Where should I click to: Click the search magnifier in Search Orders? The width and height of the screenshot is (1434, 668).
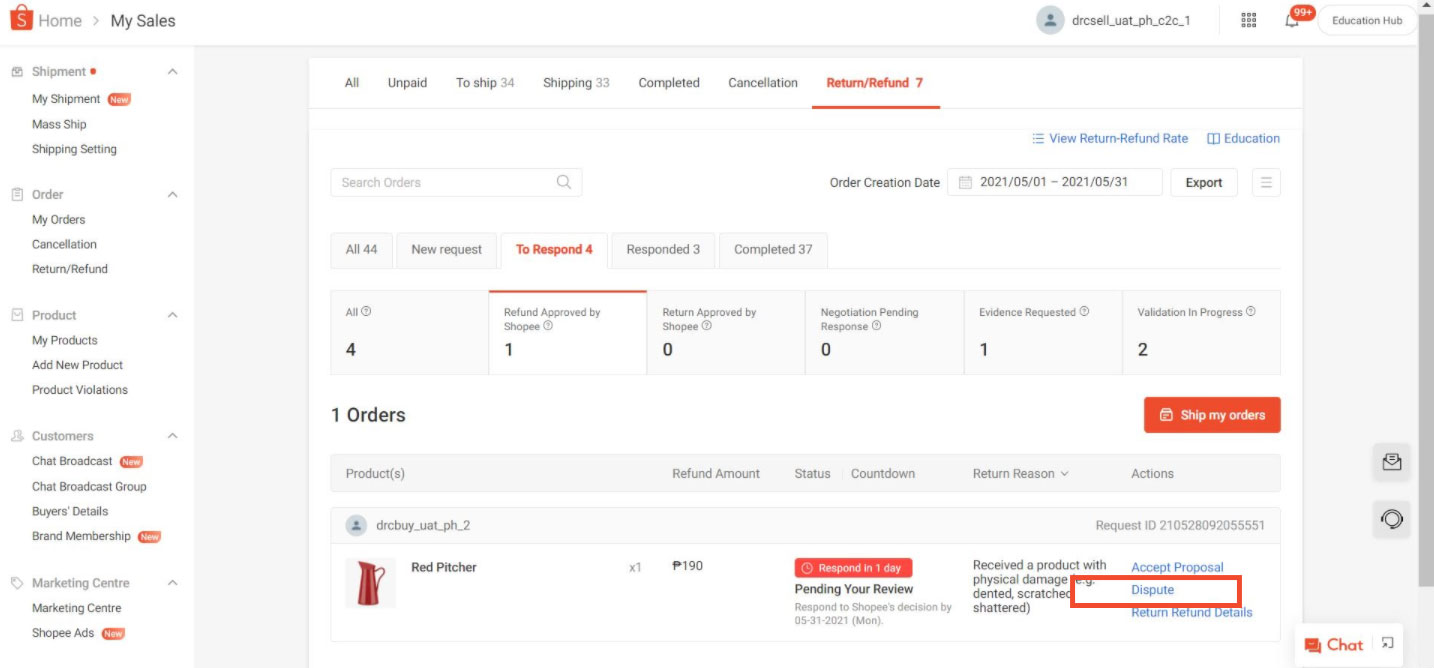pos(563,182)
